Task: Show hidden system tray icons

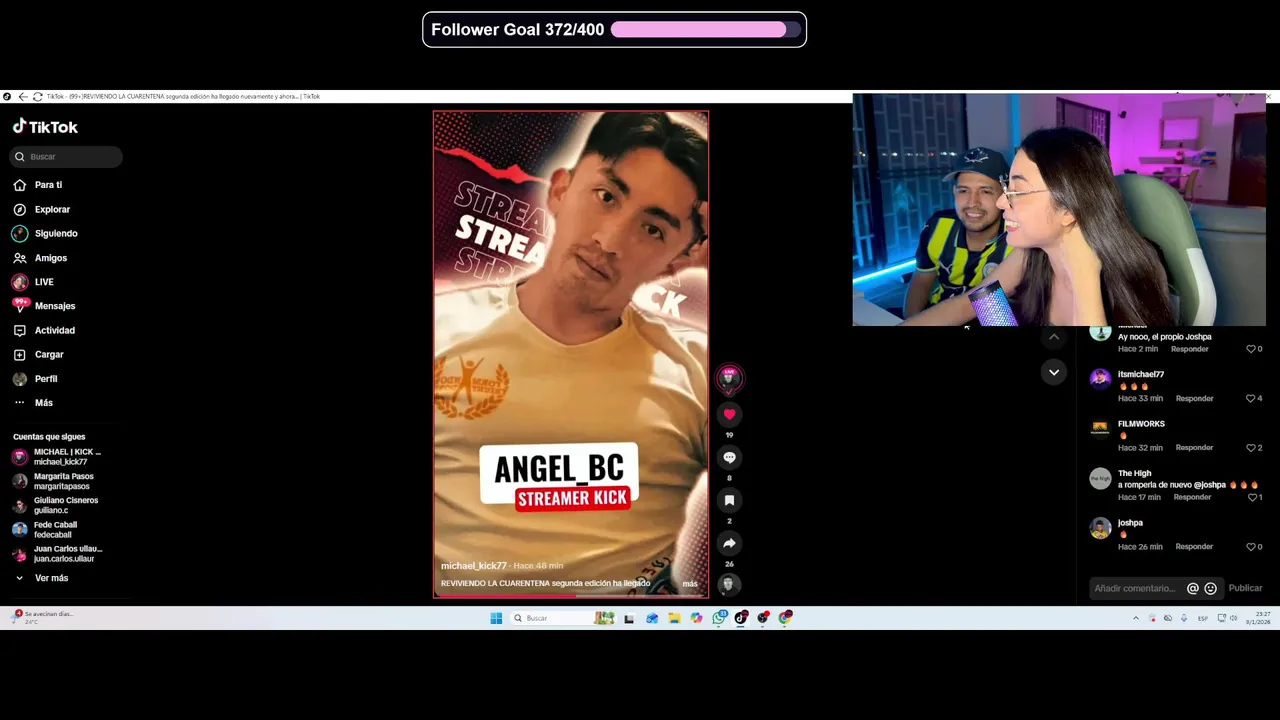Action: point(1135,618)
